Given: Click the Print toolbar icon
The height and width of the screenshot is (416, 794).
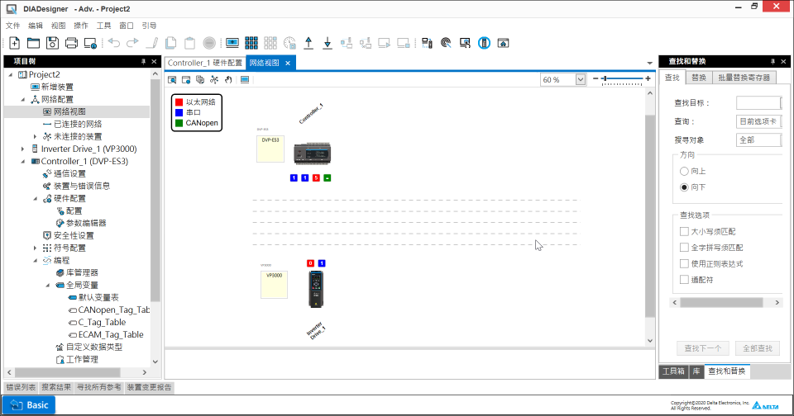Looking at the screenshot, I should tap(71, 43).
